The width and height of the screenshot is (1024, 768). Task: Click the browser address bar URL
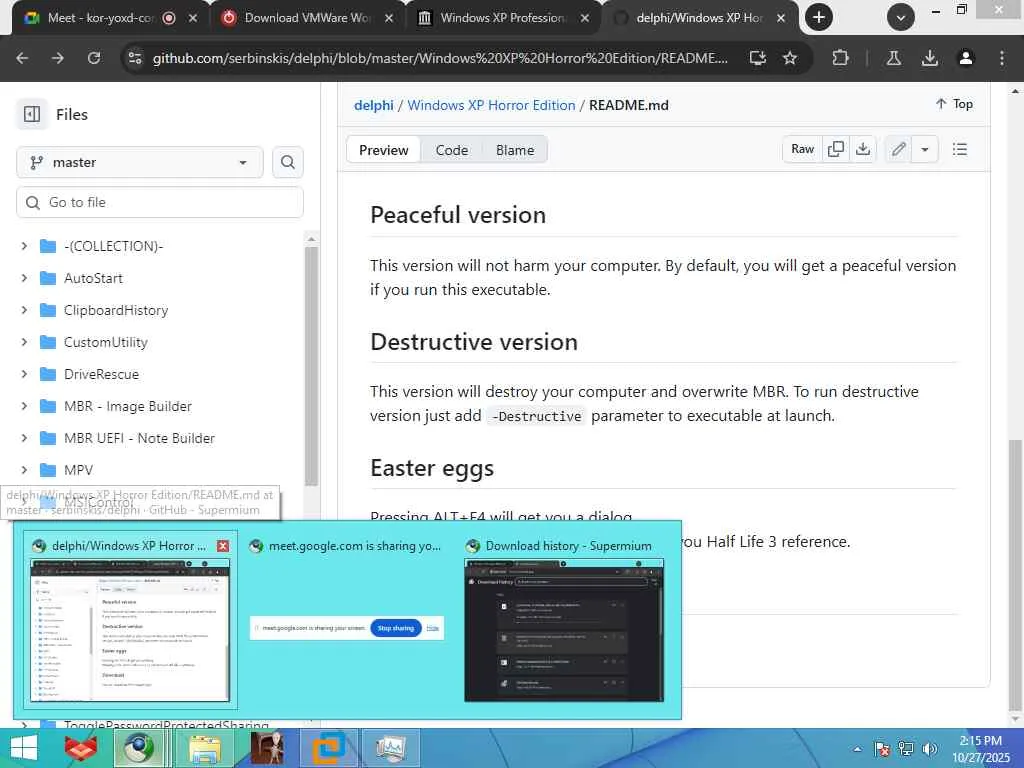[x=440, y=58]
